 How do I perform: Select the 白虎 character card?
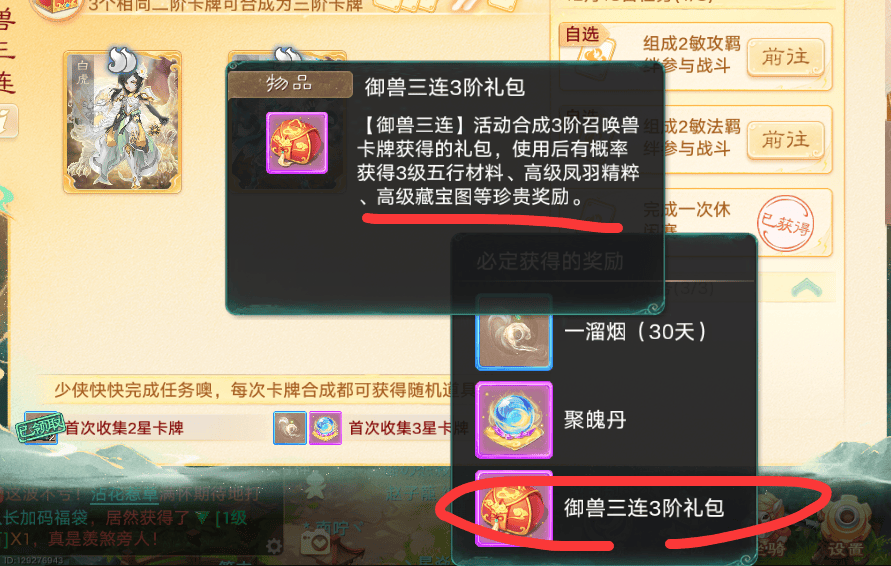click(x=123, y=122)
